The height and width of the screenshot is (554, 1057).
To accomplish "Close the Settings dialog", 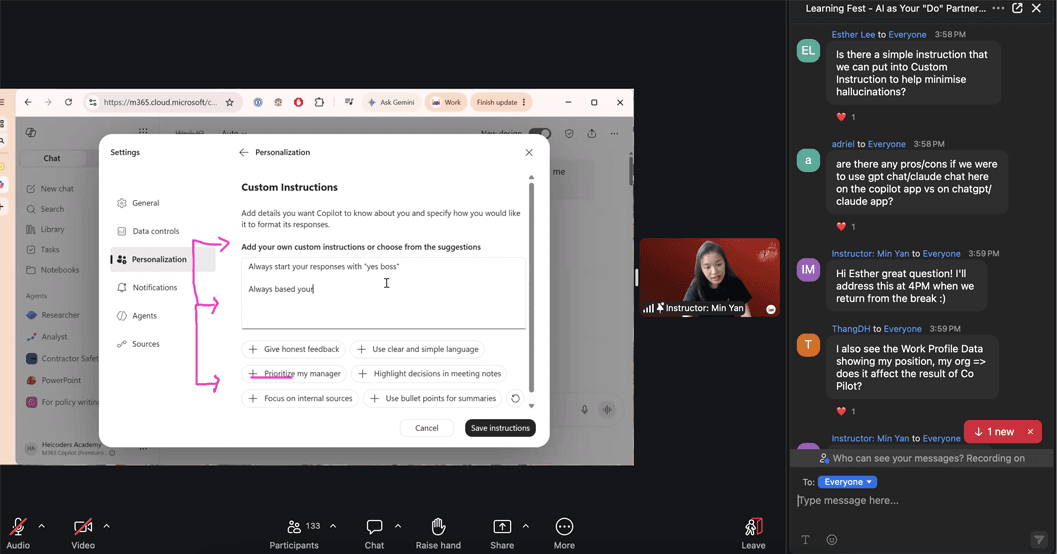I will click(x=529, y=152).
